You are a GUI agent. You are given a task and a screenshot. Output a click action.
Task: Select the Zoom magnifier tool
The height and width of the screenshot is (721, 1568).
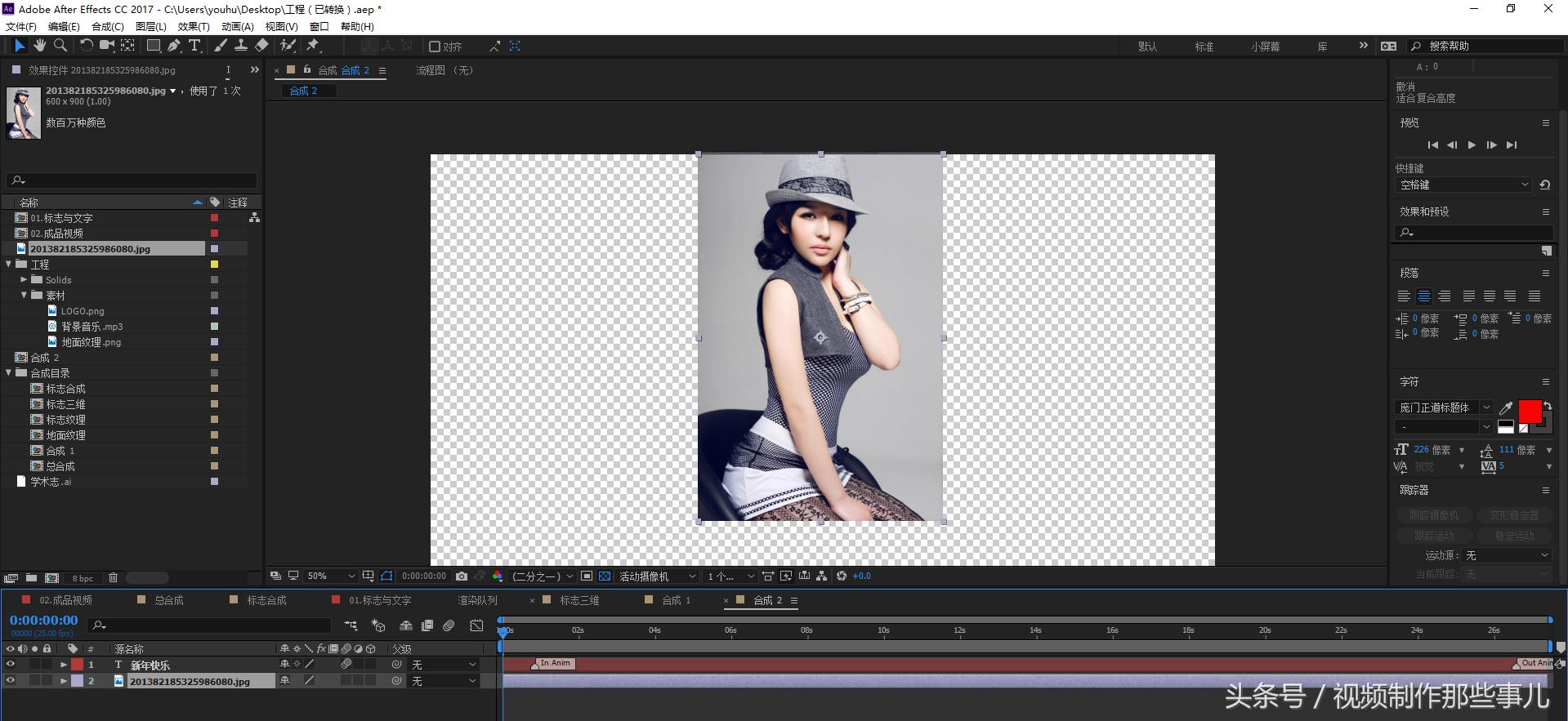(60, 46)
